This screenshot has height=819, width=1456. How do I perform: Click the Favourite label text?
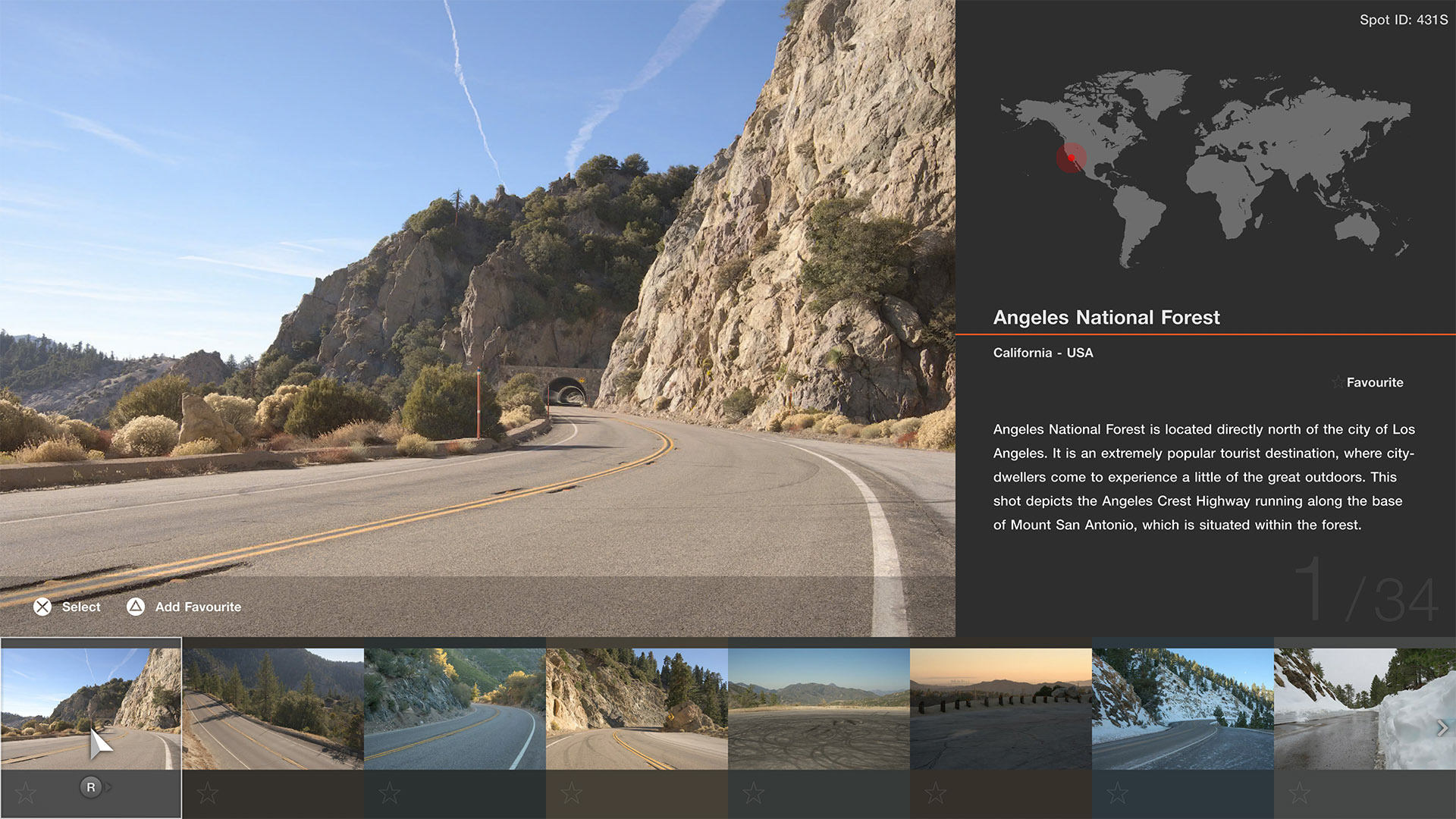coord(1375,382)
